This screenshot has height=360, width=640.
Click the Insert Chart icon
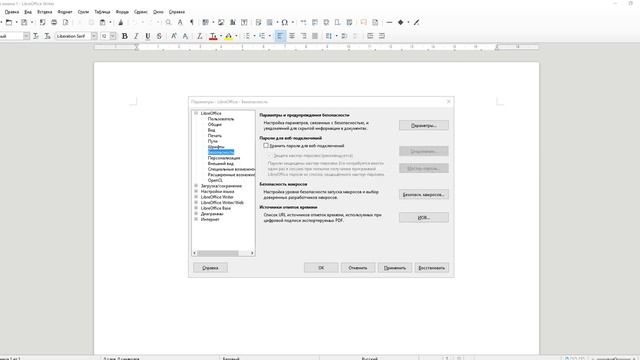pyautogui.click(x=233, y=22)
